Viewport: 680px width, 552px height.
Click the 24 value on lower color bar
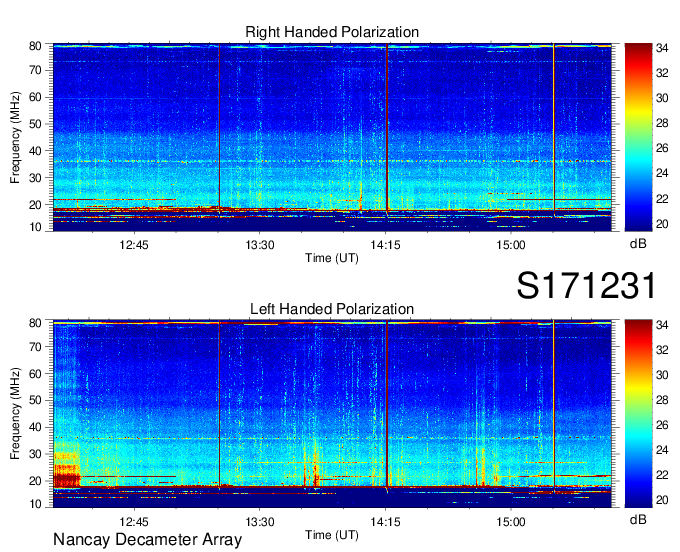tap(662, 450)
